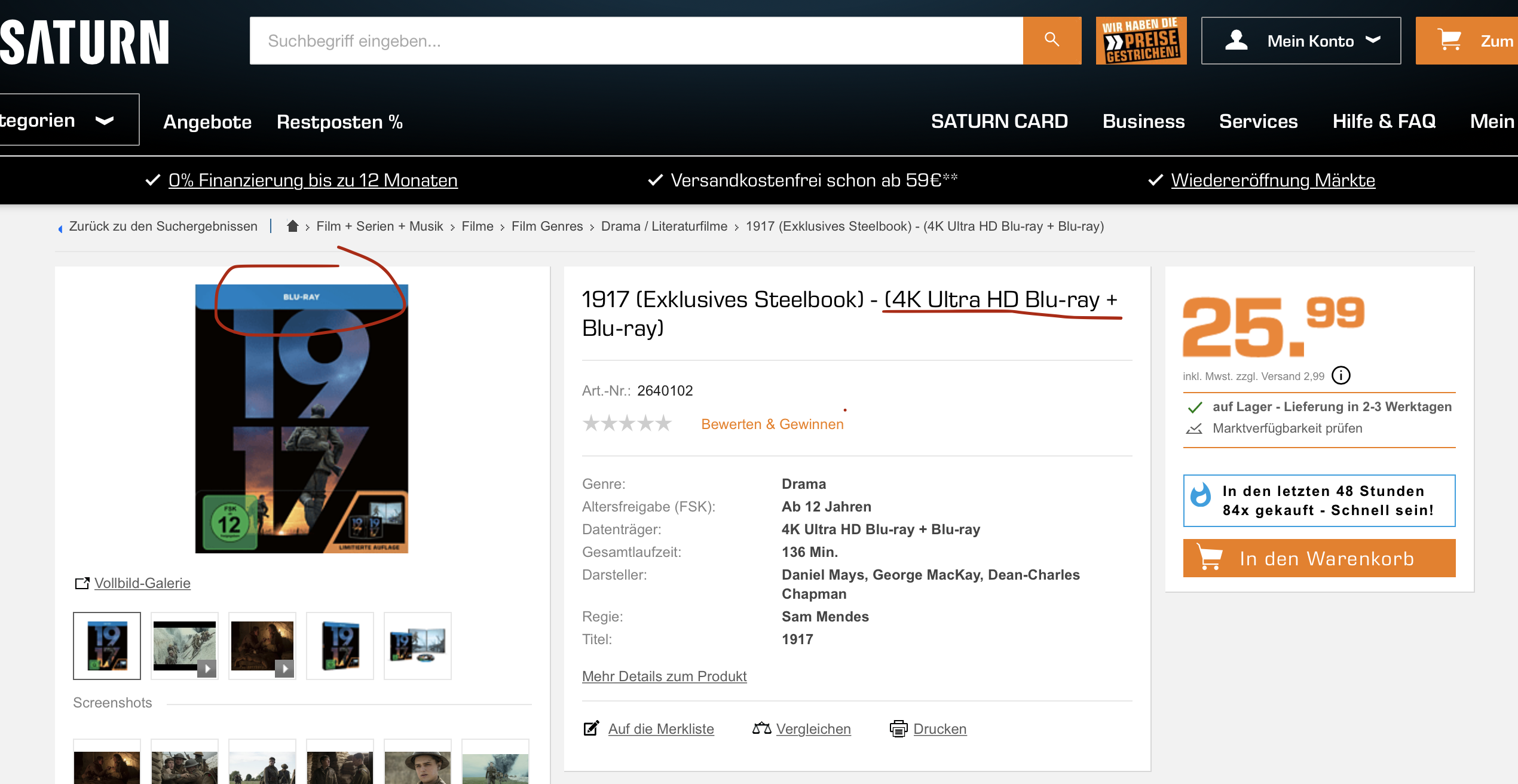Click the Merkliste pencil icon

(x=591, y=728)
